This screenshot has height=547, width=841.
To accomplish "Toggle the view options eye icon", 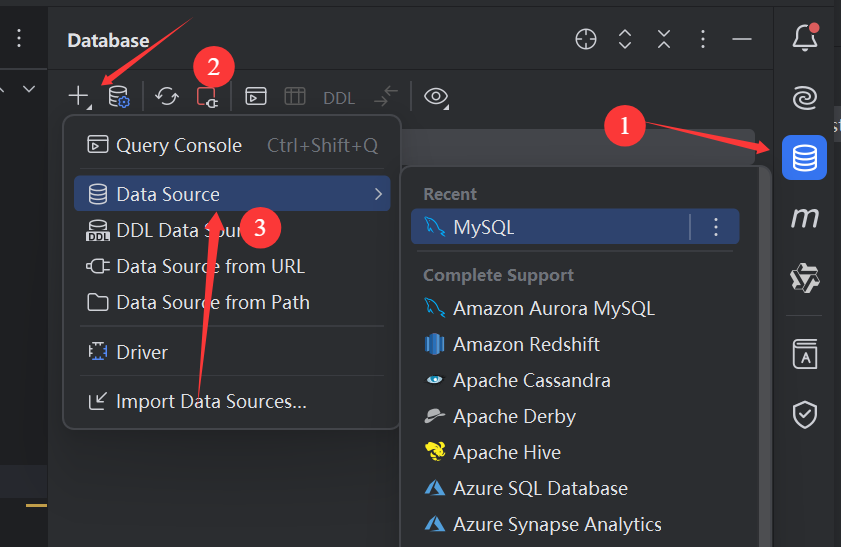I will point(435,96).
